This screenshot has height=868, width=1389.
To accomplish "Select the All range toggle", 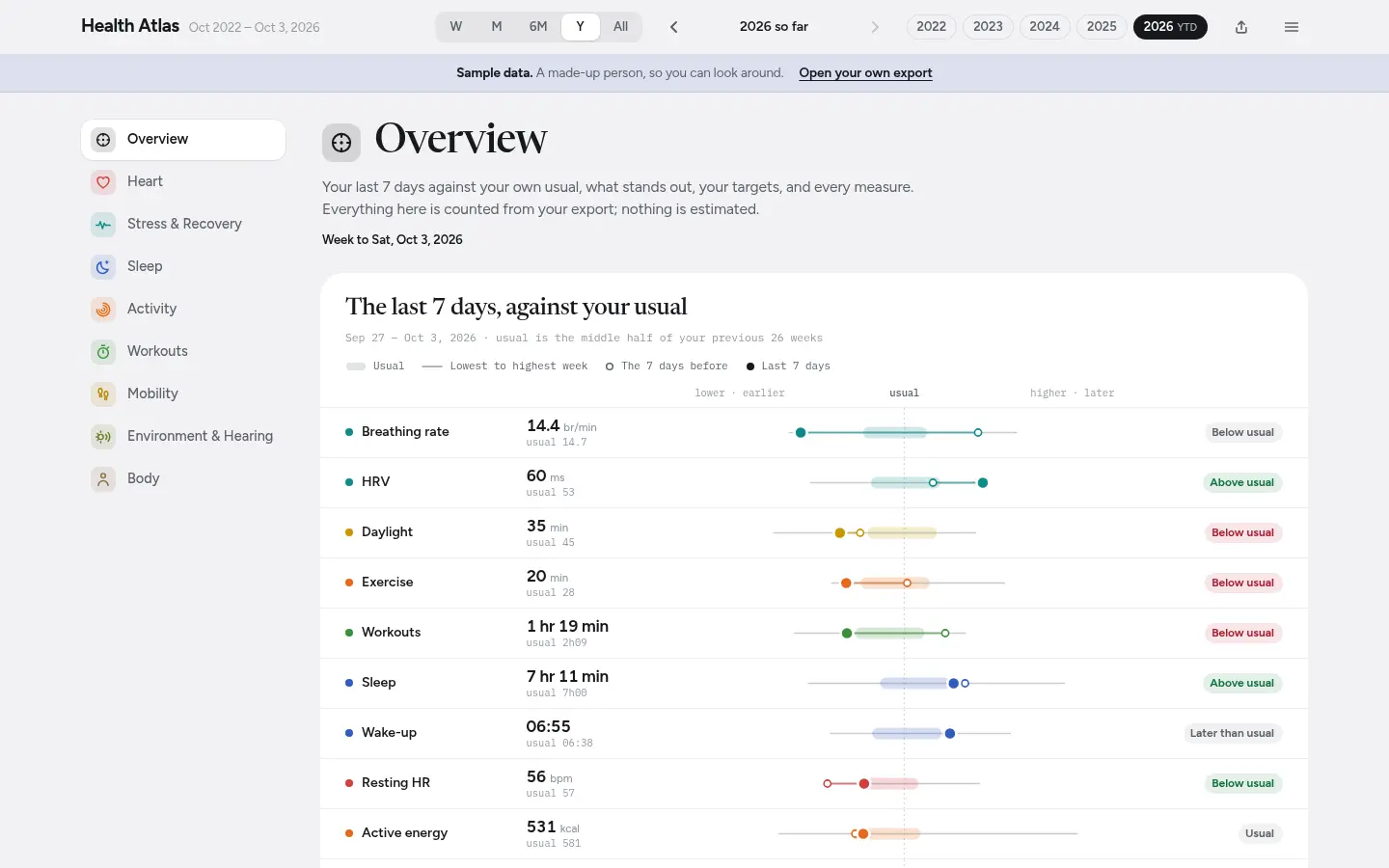I will tap(621, 27).
